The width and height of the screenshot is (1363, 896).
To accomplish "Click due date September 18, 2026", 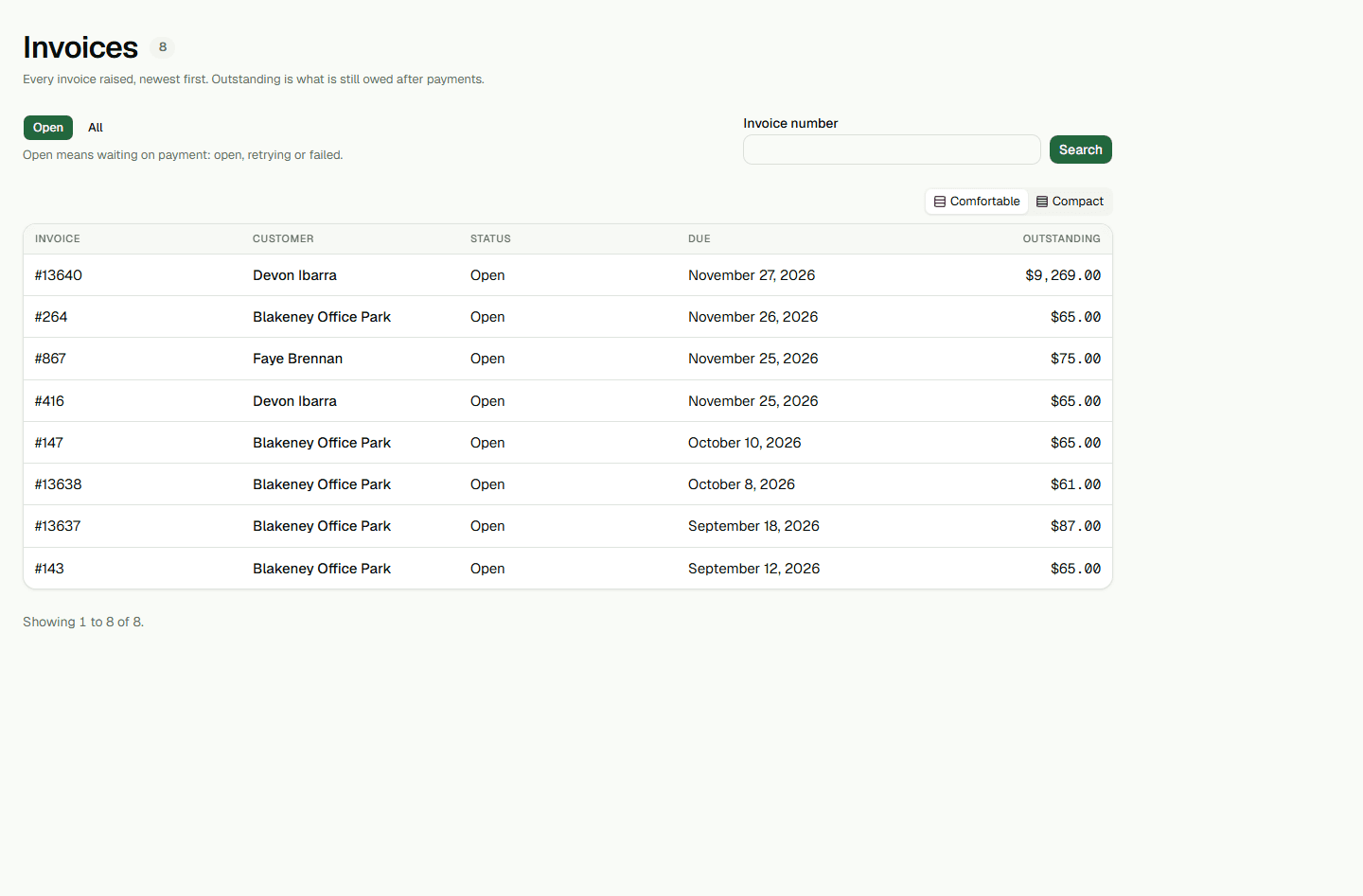I will point(753,526).
